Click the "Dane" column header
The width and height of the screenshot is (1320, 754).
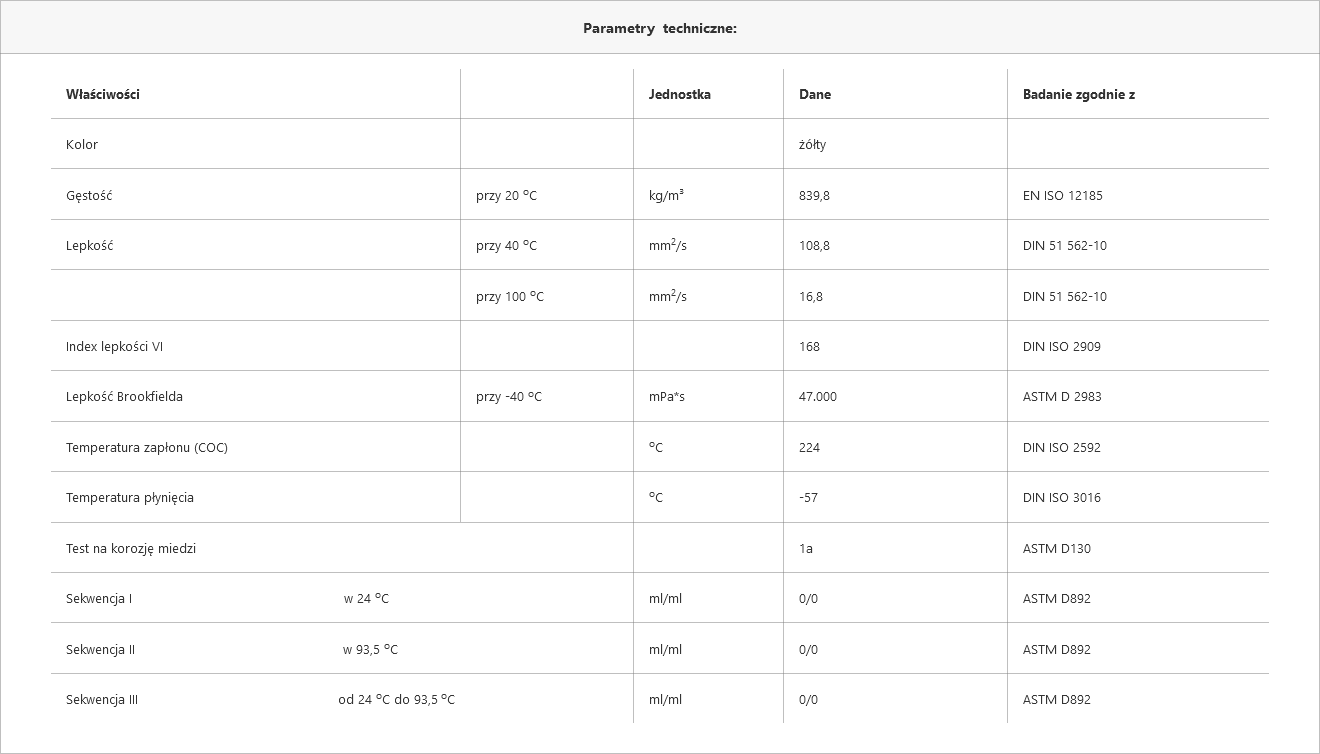815,94
